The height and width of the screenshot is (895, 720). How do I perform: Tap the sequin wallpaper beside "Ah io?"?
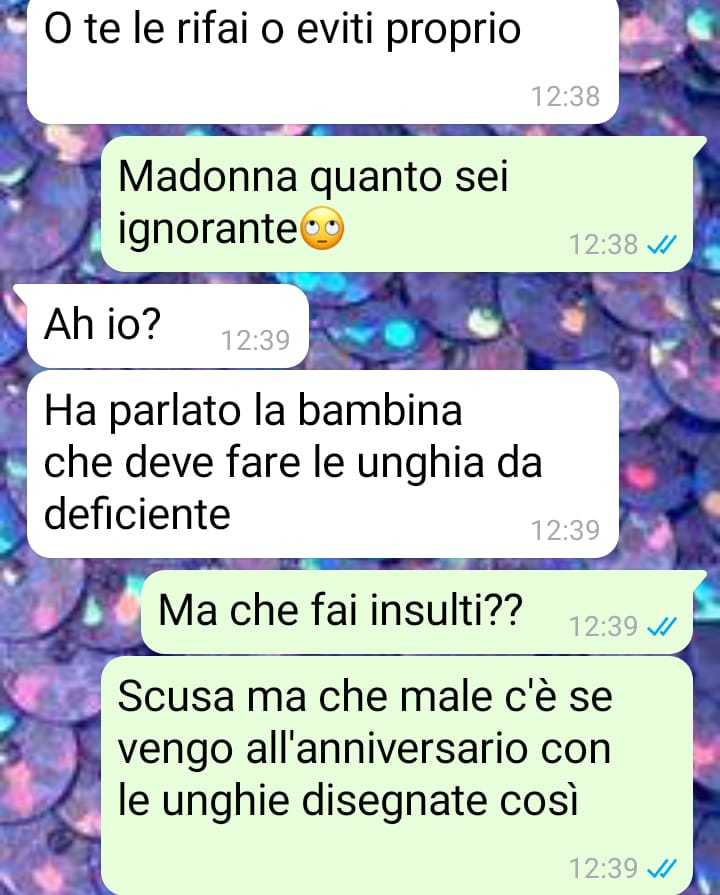485,325
